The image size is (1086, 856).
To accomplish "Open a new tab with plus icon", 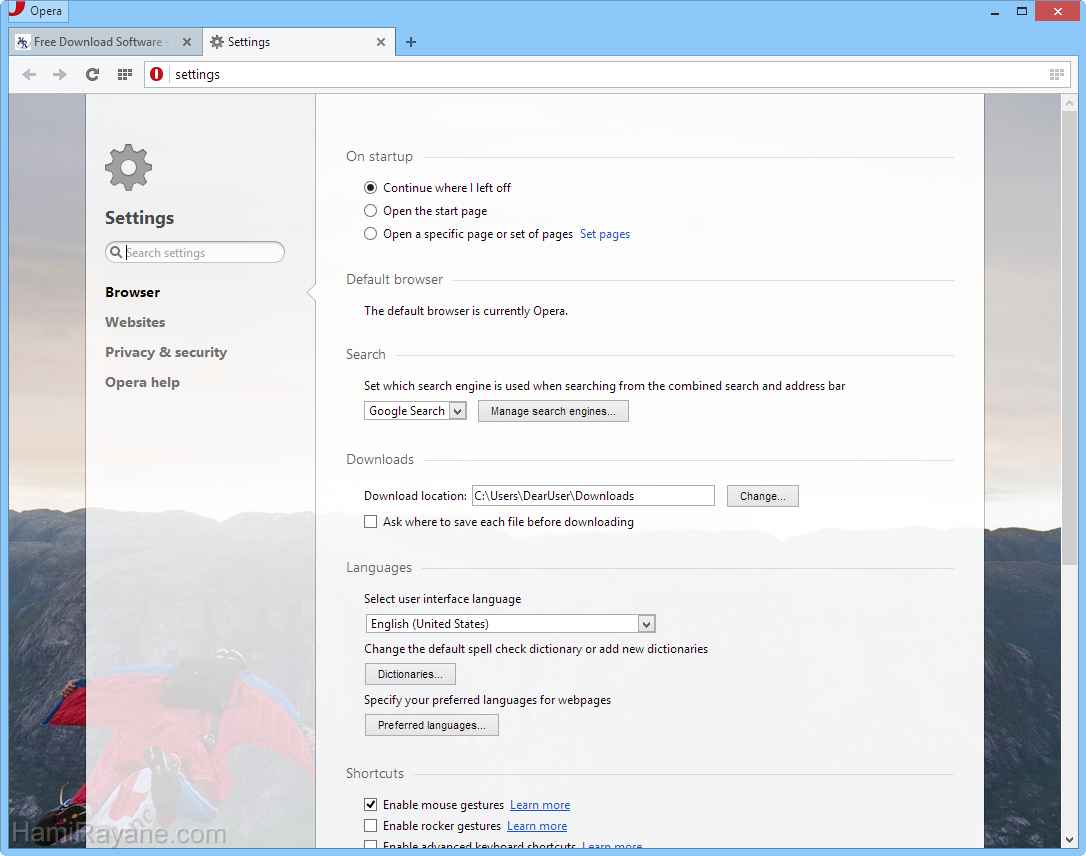I will tap(411, 42).
